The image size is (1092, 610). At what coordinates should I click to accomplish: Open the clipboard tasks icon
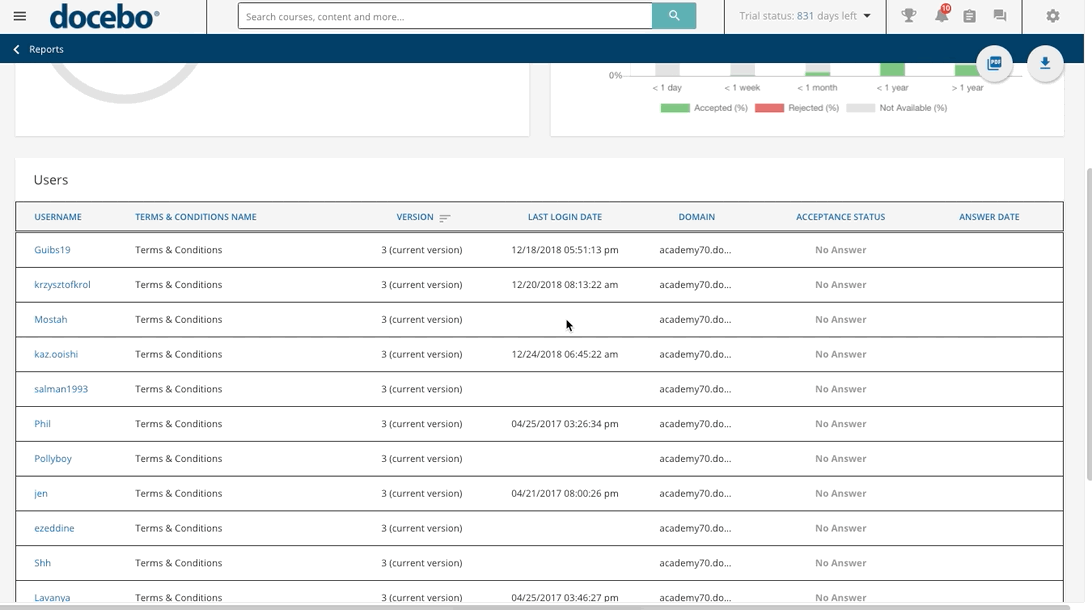(x=969, y=15)
